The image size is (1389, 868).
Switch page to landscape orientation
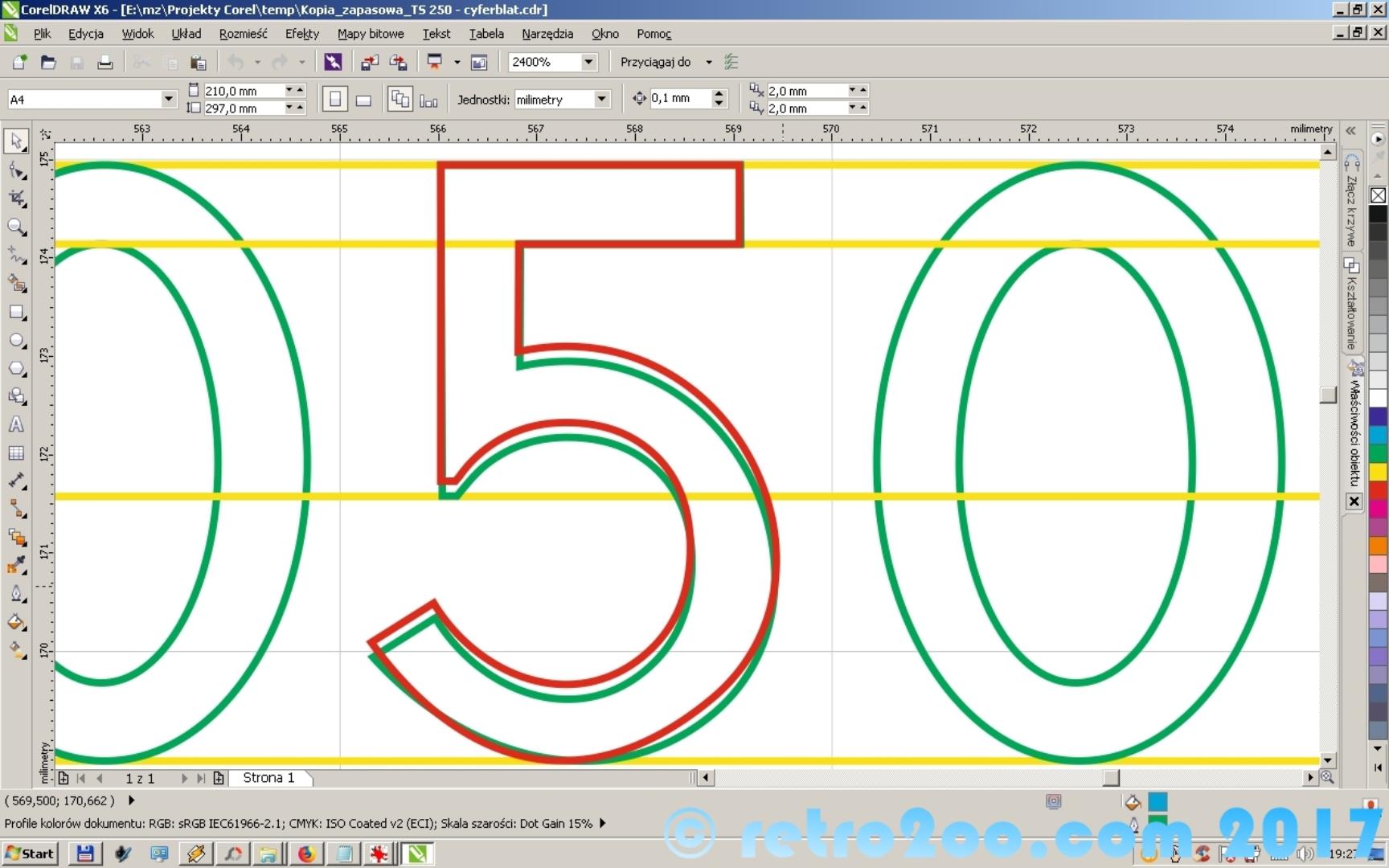click(363, 100)
